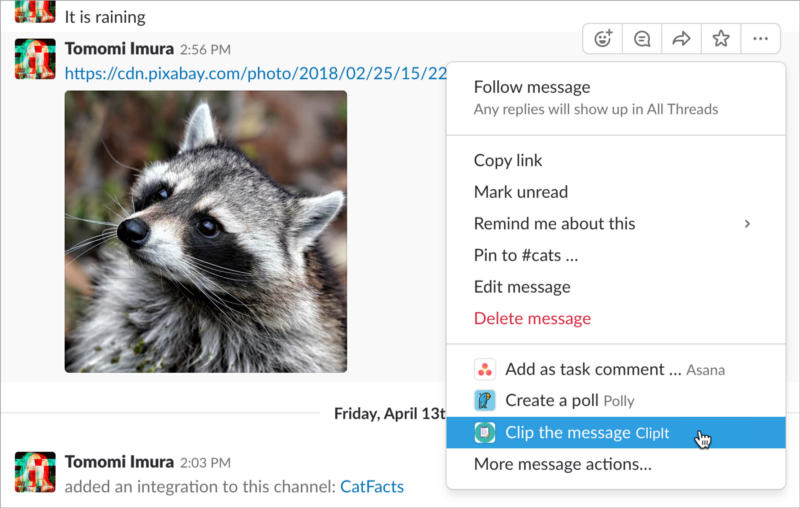Expand the "Remind me about this" submenu arrow
The width and height of the screenshot is (800, 508).
747,224
